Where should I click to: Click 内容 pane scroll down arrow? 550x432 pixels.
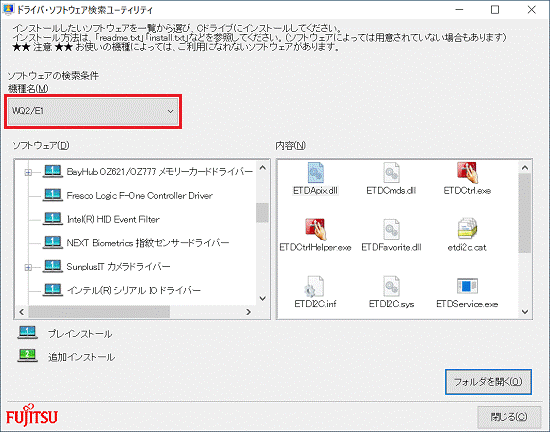click(525, 311)
